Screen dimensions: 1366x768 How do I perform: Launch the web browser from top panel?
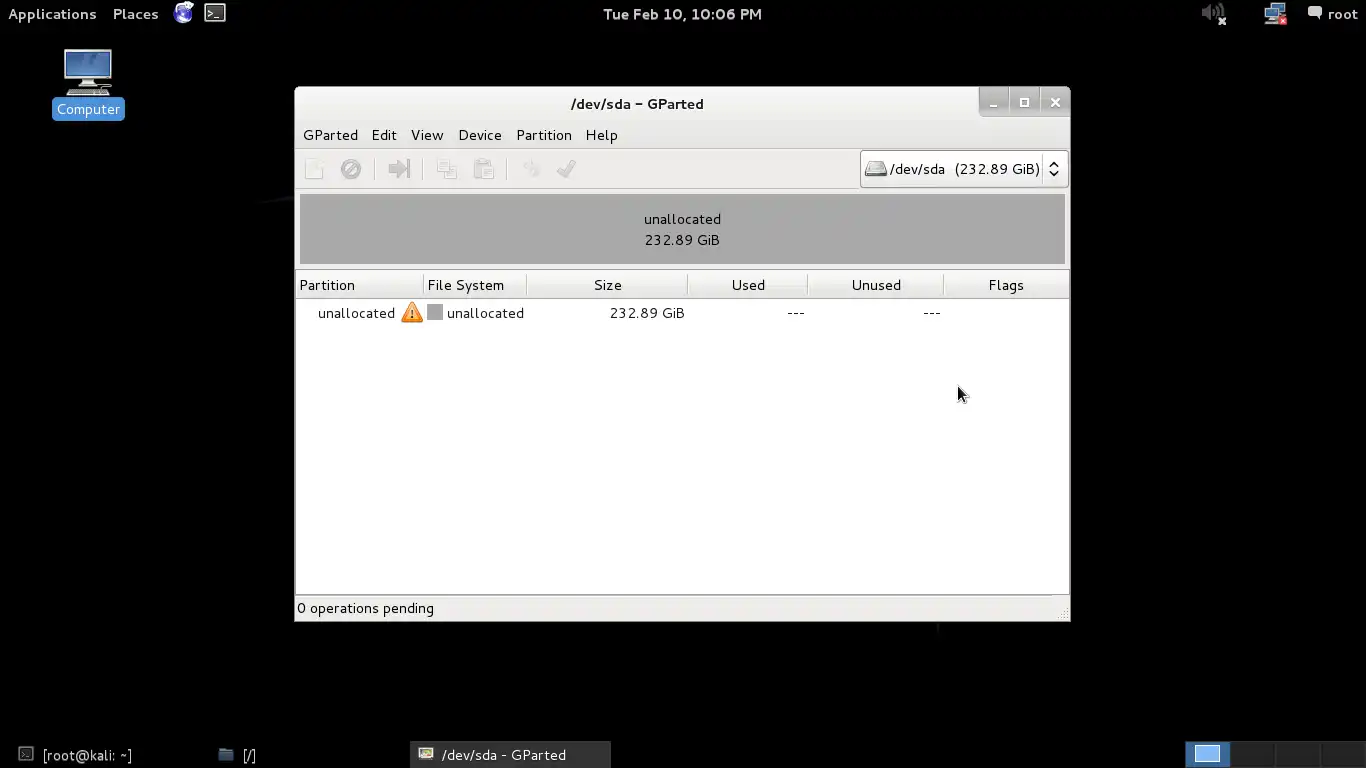pyautogui.click(x=184, y=13)
